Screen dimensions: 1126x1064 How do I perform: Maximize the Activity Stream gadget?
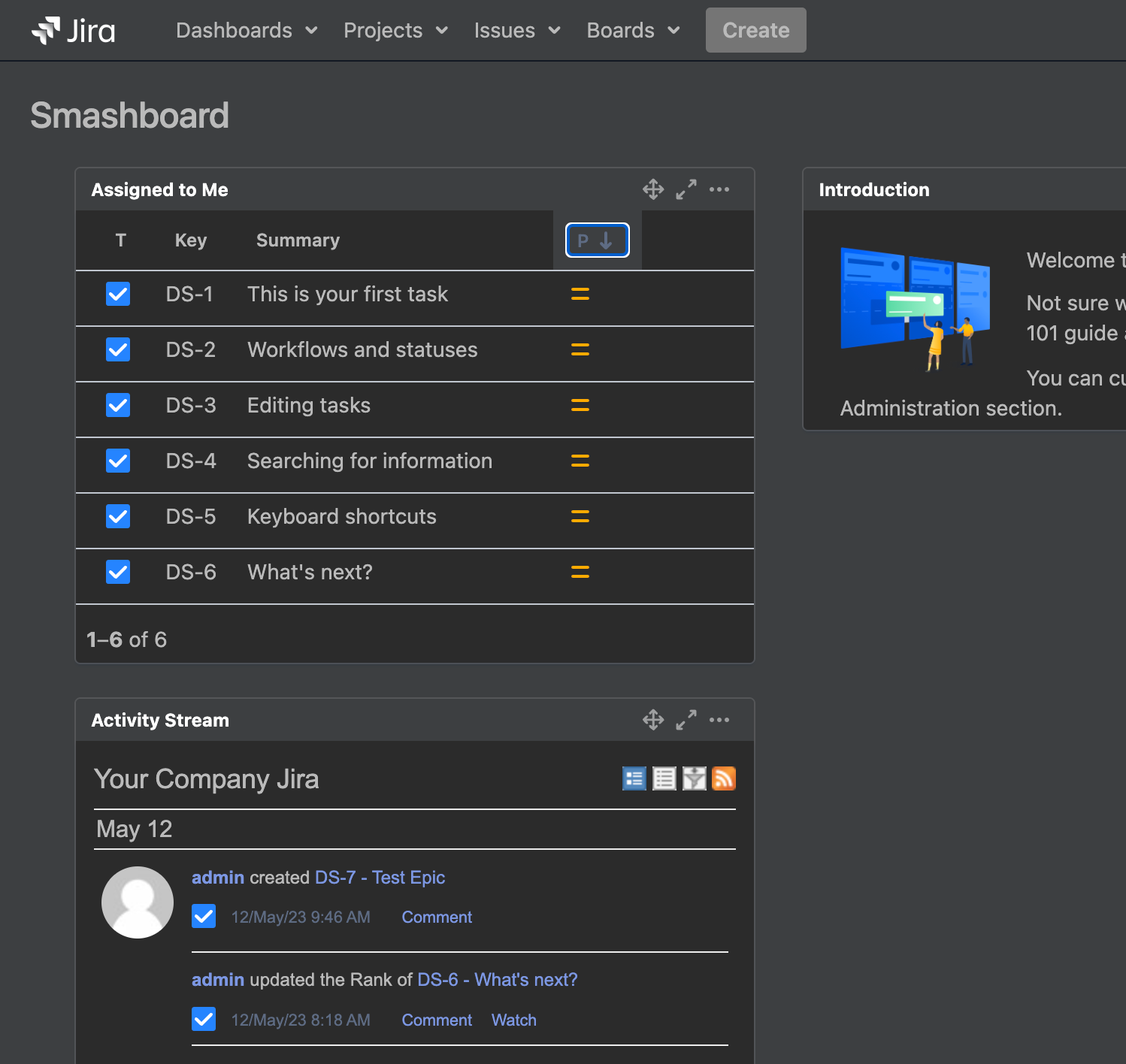click(686, 720)
